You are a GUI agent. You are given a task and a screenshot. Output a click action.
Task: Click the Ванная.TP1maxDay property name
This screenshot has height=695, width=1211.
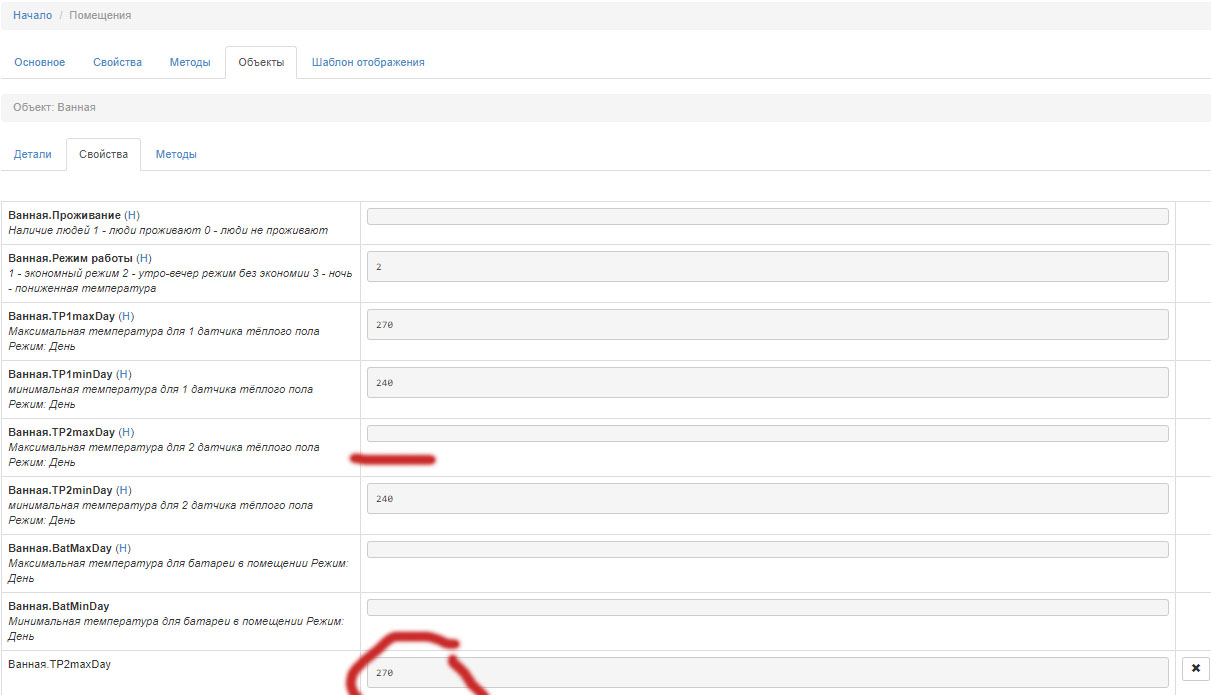coord(61,316)
